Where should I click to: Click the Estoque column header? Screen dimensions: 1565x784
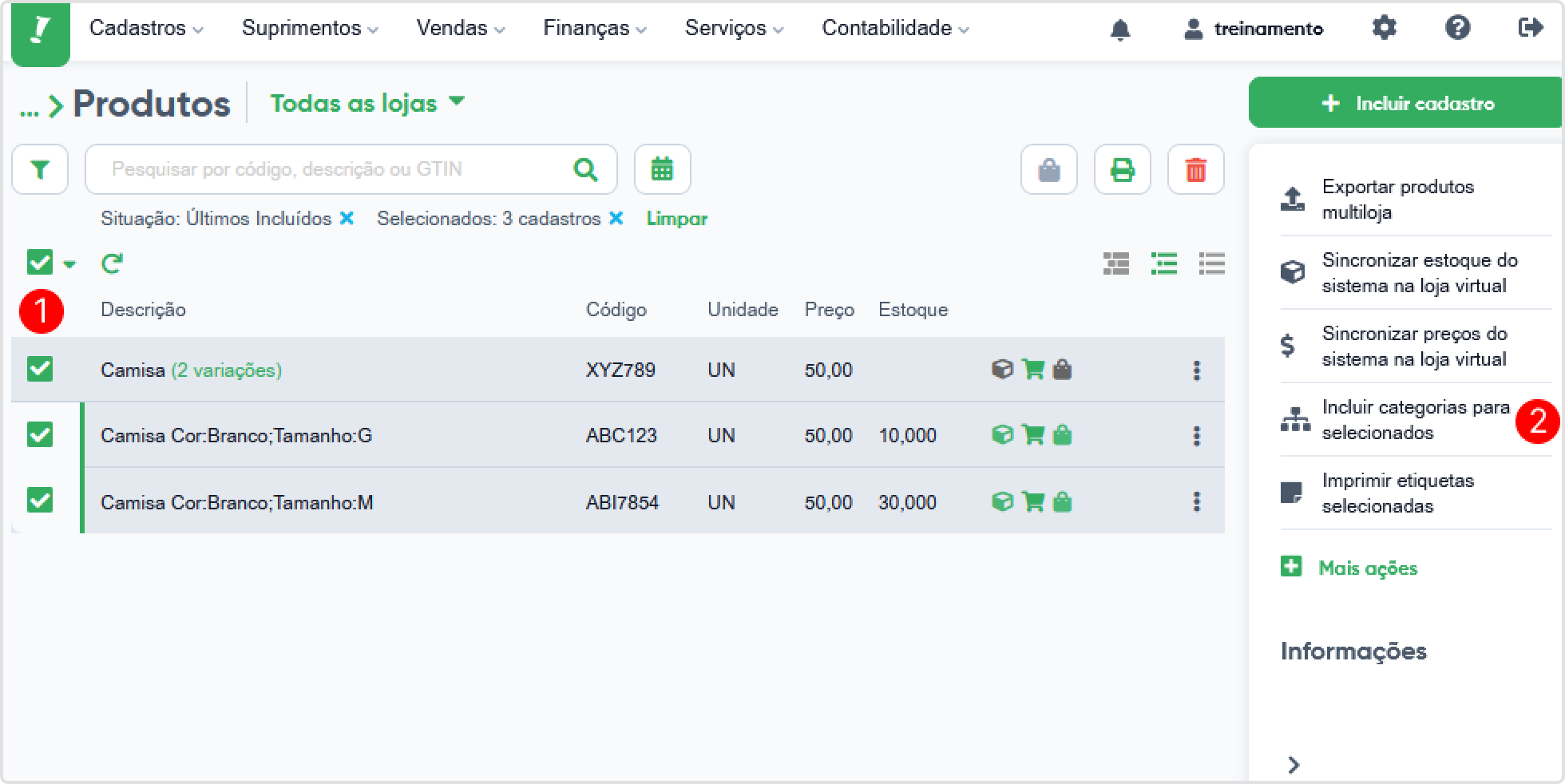coord(913,310)
